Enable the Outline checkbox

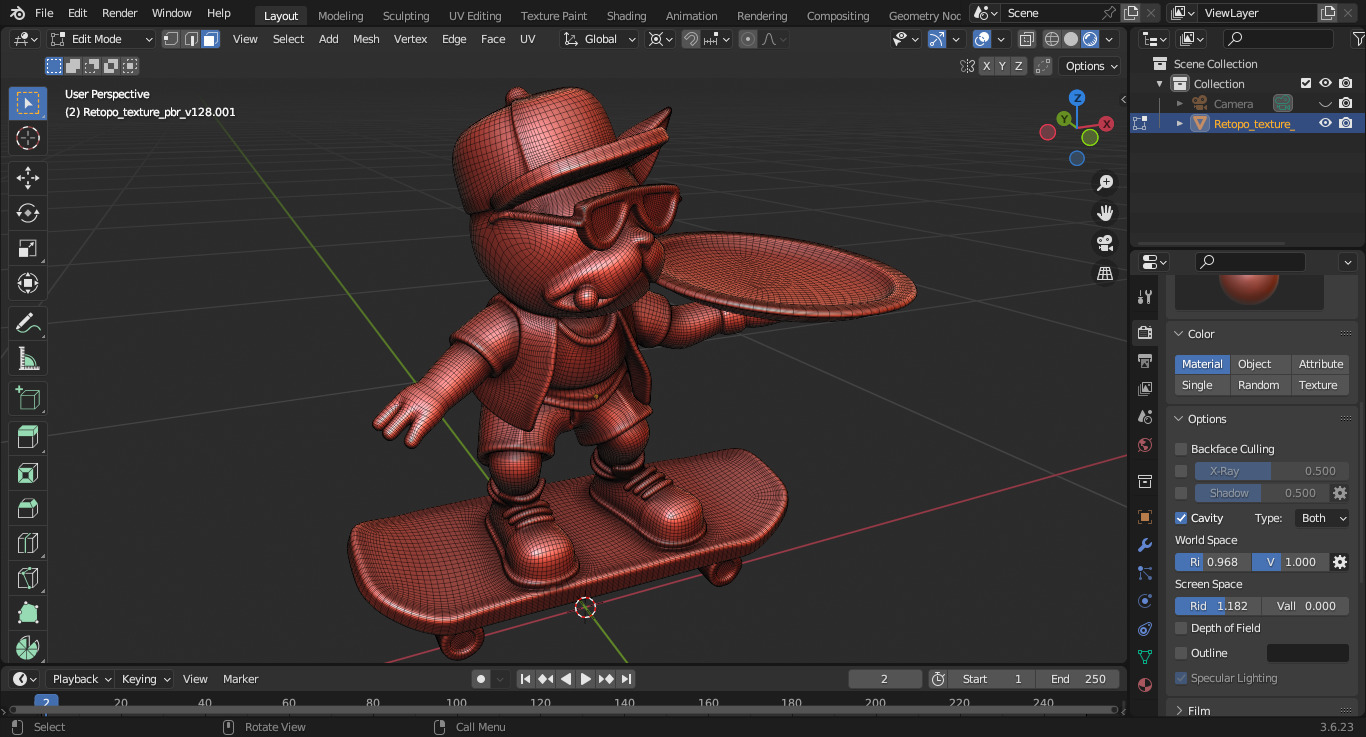tap(1181, 653)
